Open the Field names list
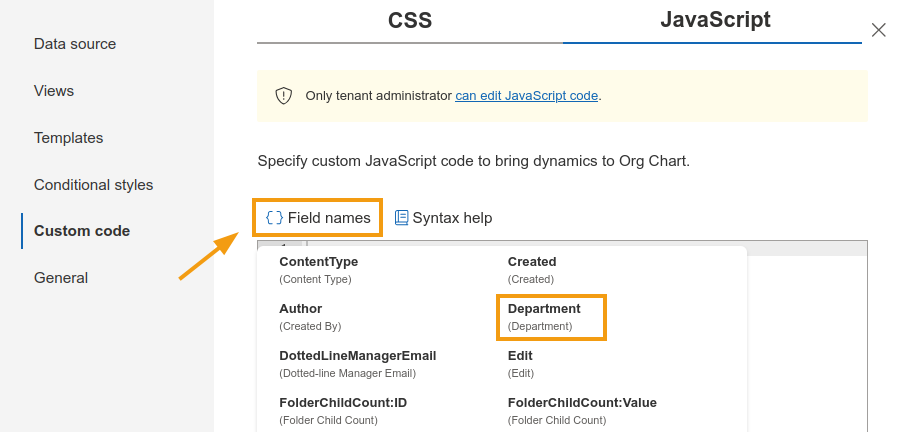This screenshot has width=909, height=432. (x=318, y=217)
